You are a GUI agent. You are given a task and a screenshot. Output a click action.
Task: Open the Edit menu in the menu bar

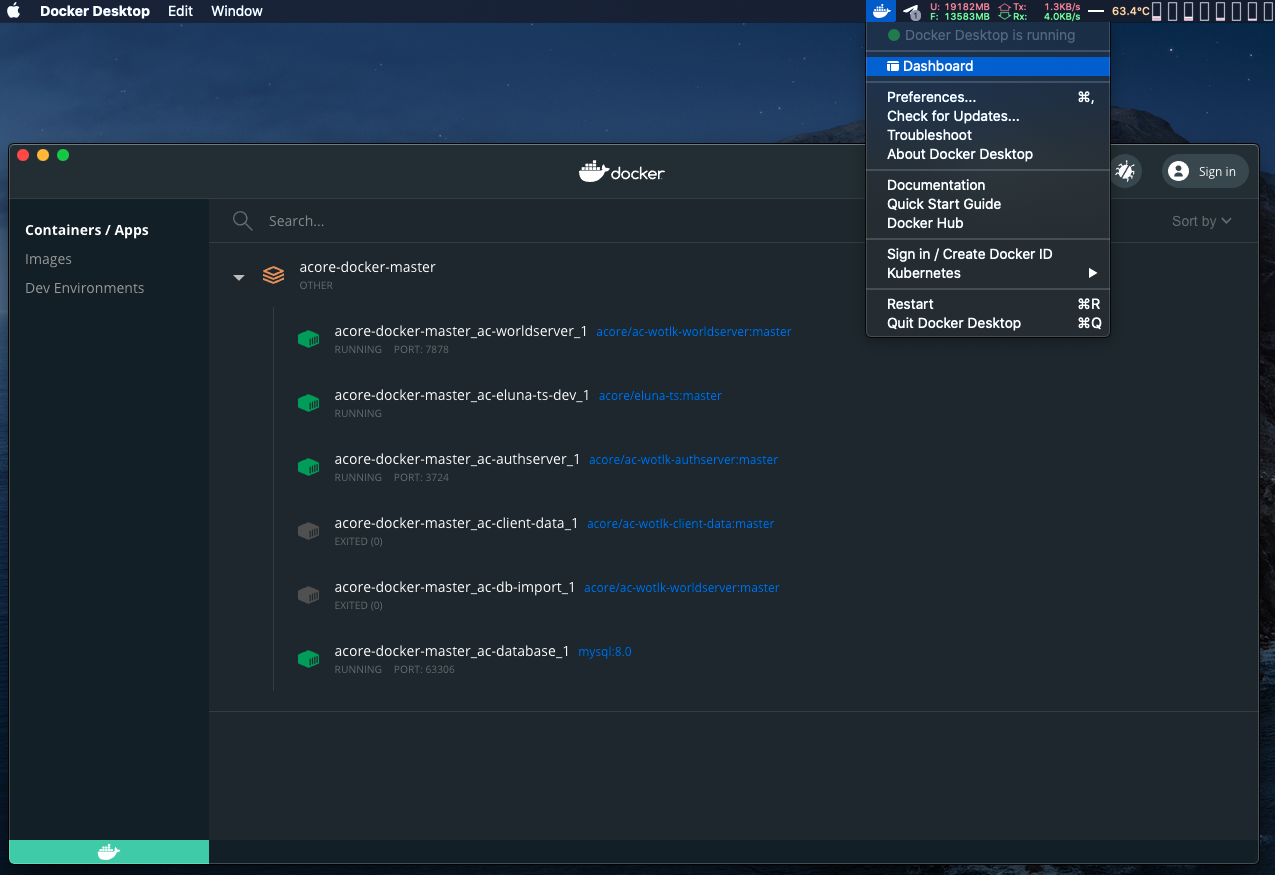pyautogui.click(x=180, y=11)
